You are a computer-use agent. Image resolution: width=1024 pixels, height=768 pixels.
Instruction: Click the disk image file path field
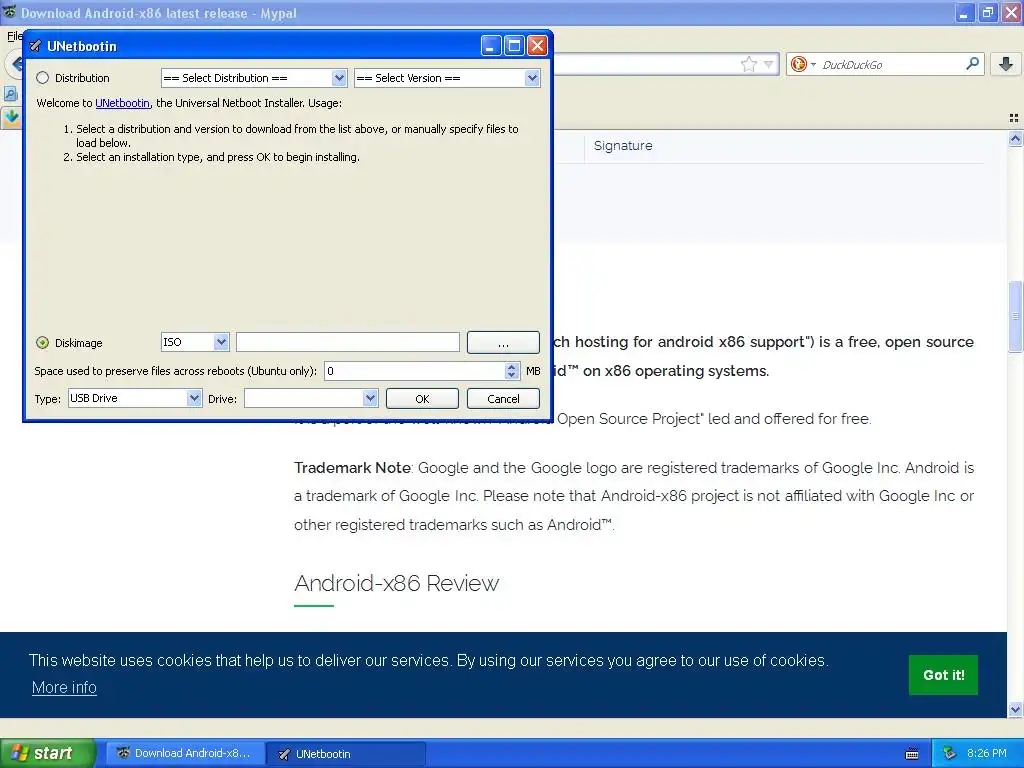[x=347, y=342]
